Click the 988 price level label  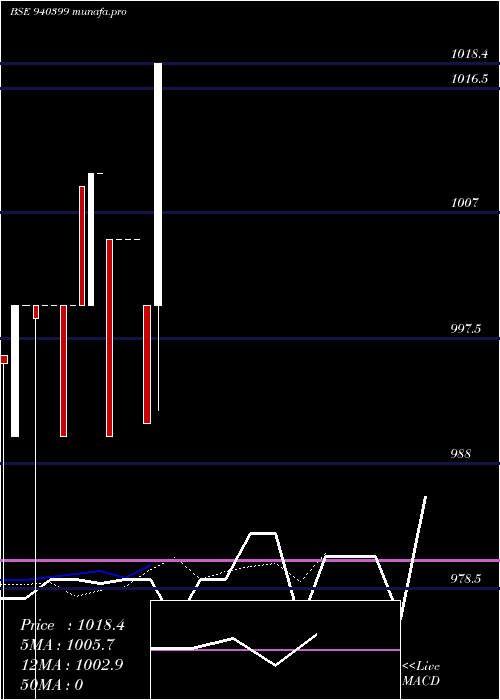tap(460, 454)
